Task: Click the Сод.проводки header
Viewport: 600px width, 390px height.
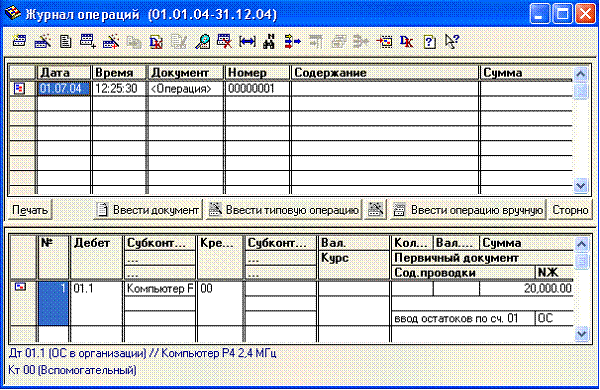Action: pos(463,273)
